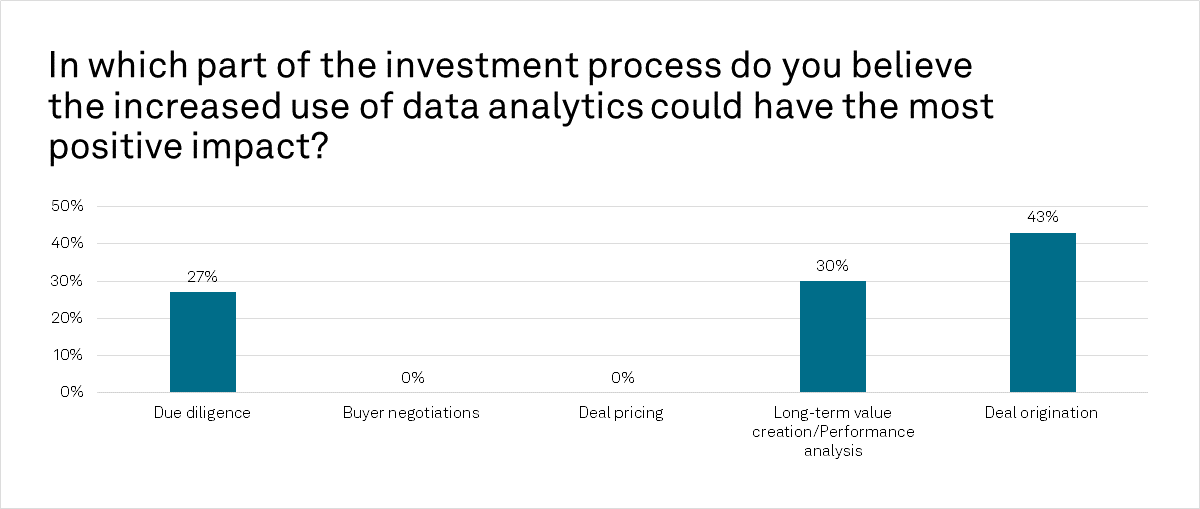Click the 0% label above Deal pricing
The height and width of the screenshot is (509, 1200).
[x=623, y=377]
